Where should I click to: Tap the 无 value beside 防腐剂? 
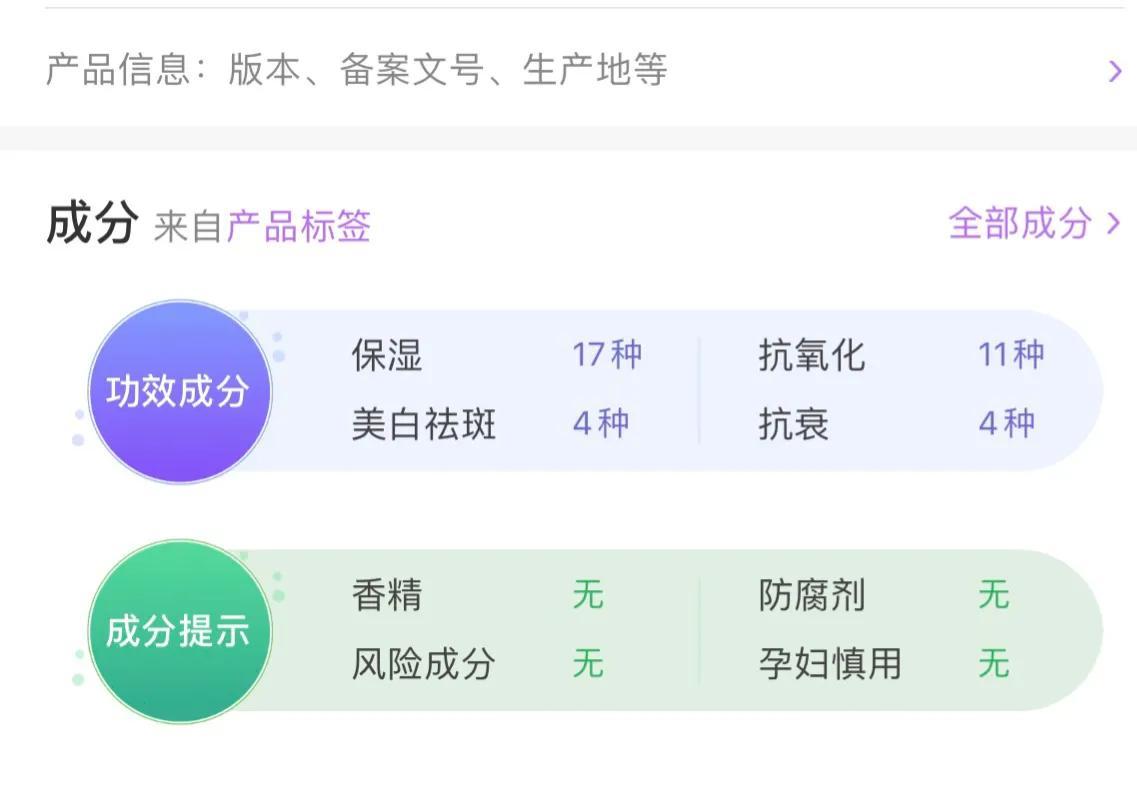[x=994, y=595]
